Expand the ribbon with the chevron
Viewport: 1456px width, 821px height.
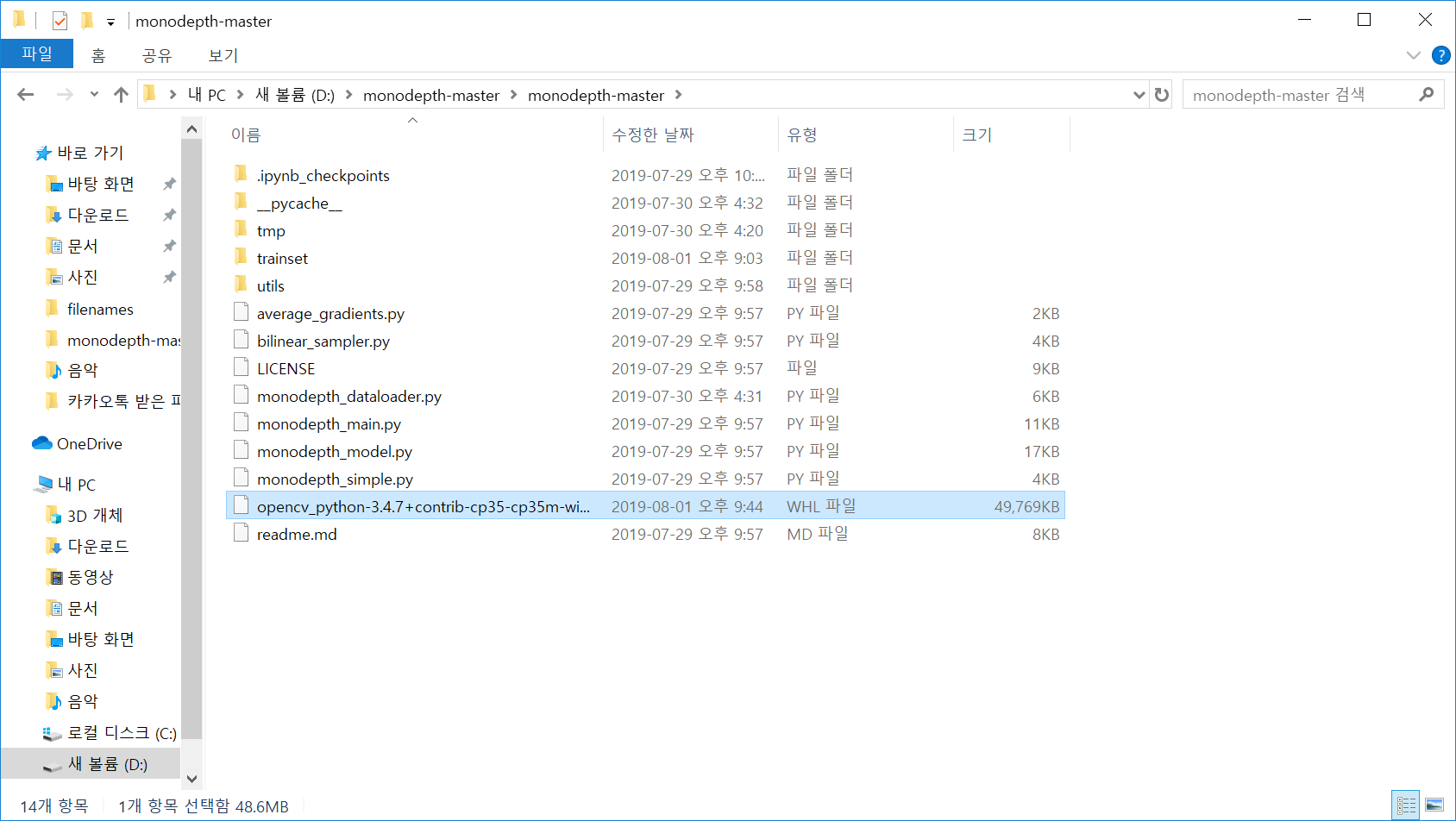coord(1413,55)
